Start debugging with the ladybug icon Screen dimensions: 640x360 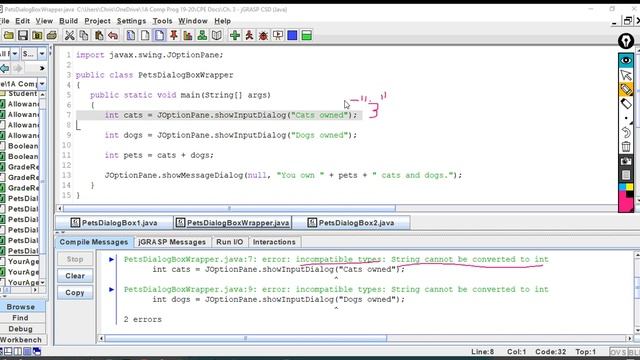(x=263, y=36)
